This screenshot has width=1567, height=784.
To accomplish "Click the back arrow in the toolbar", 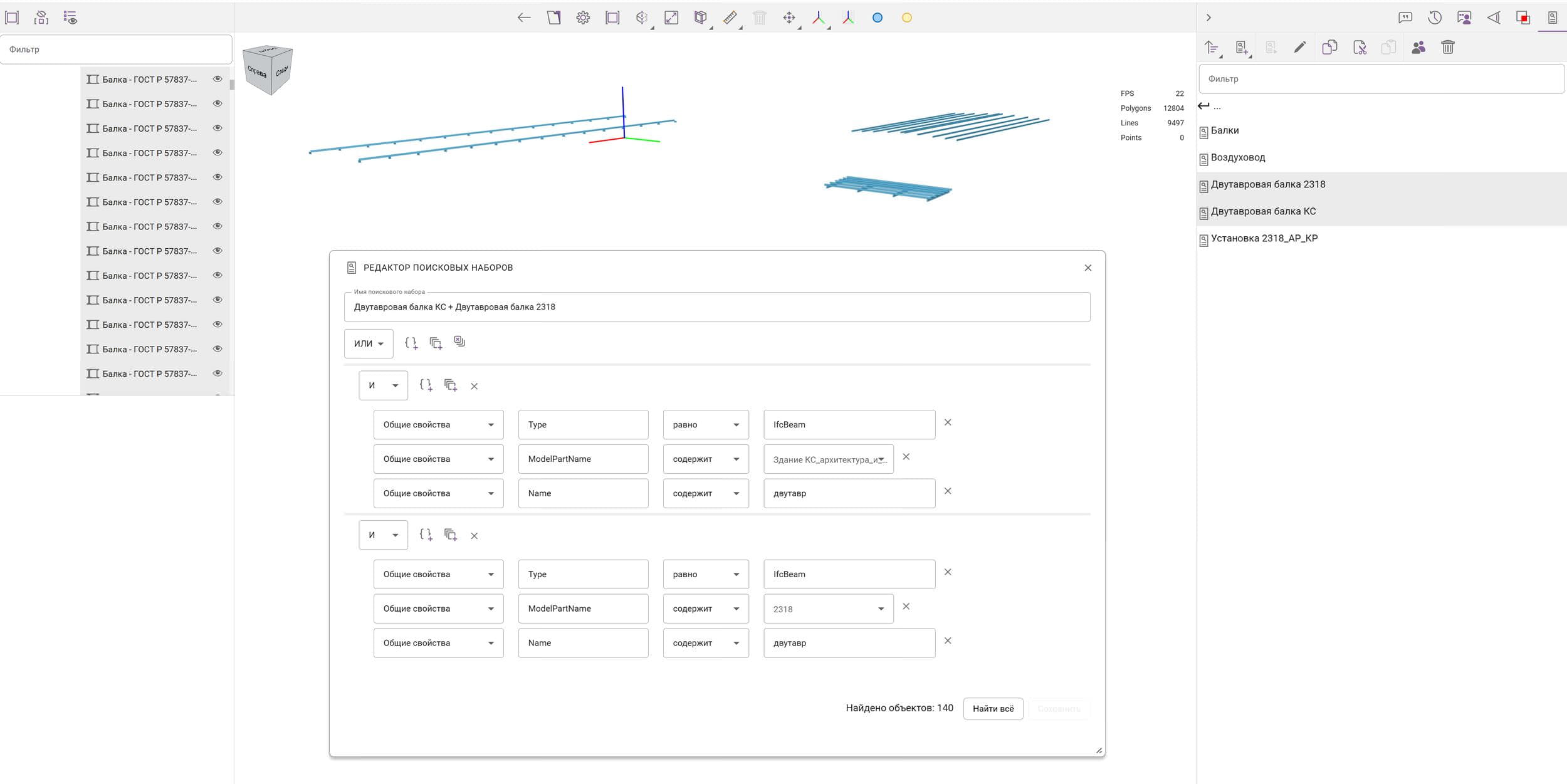I will click(x=524, y=18).
